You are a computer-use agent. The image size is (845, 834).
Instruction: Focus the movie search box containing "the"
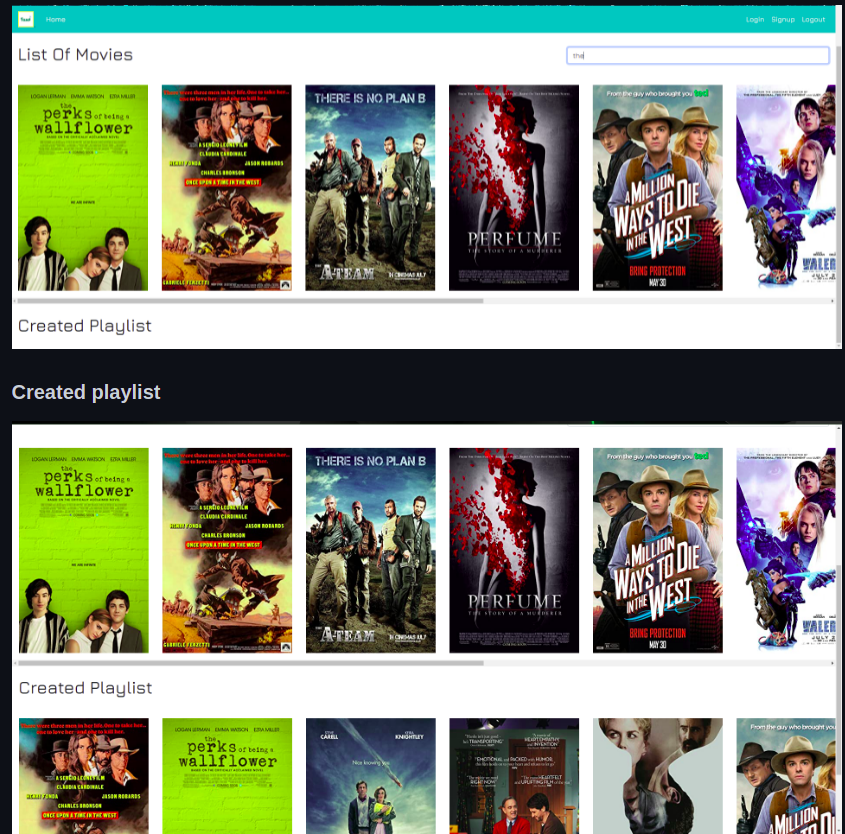(x=697, y=55)
